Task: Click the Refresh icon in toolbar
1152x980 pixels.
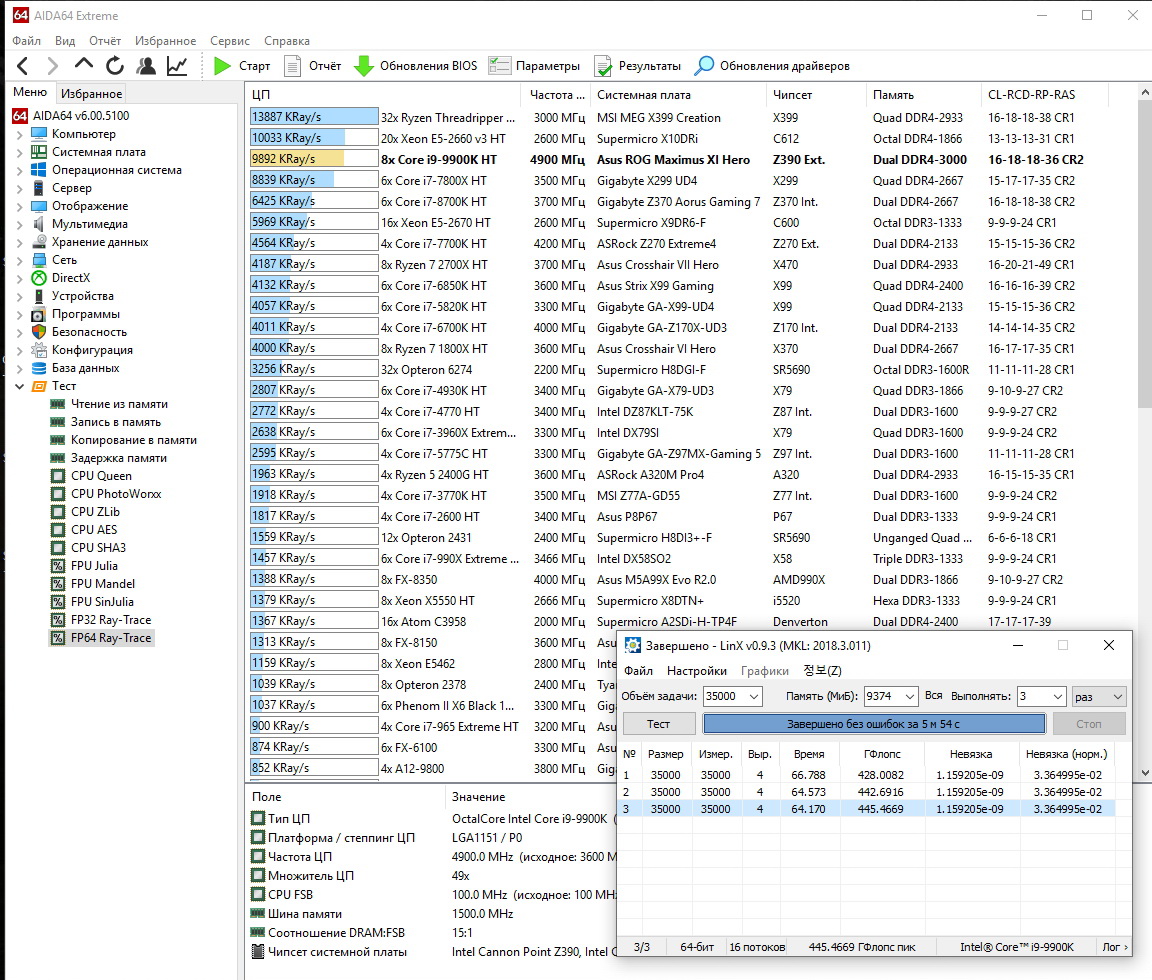Action: [x=115, y=66]
